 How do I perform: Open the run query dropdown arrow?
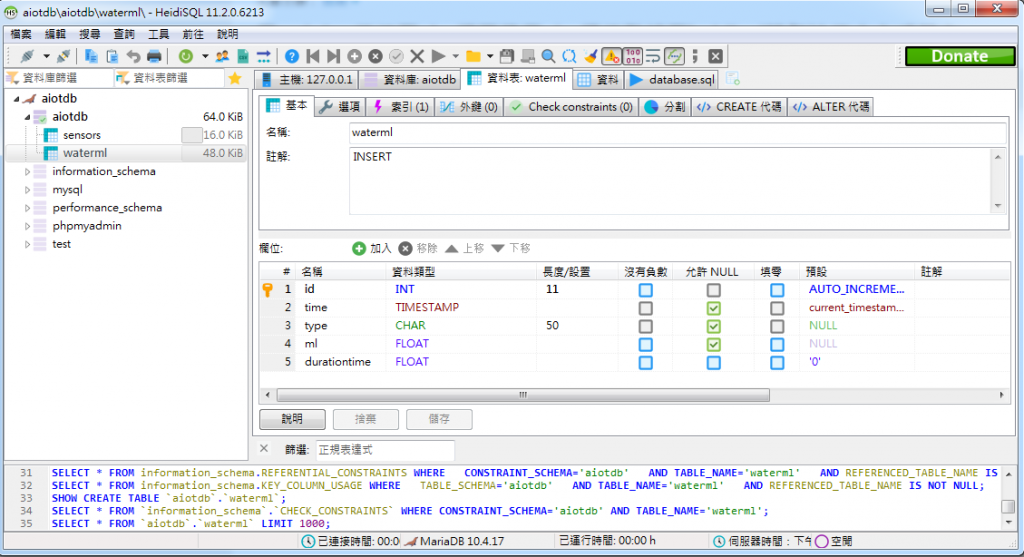click(x=455, y=56)
